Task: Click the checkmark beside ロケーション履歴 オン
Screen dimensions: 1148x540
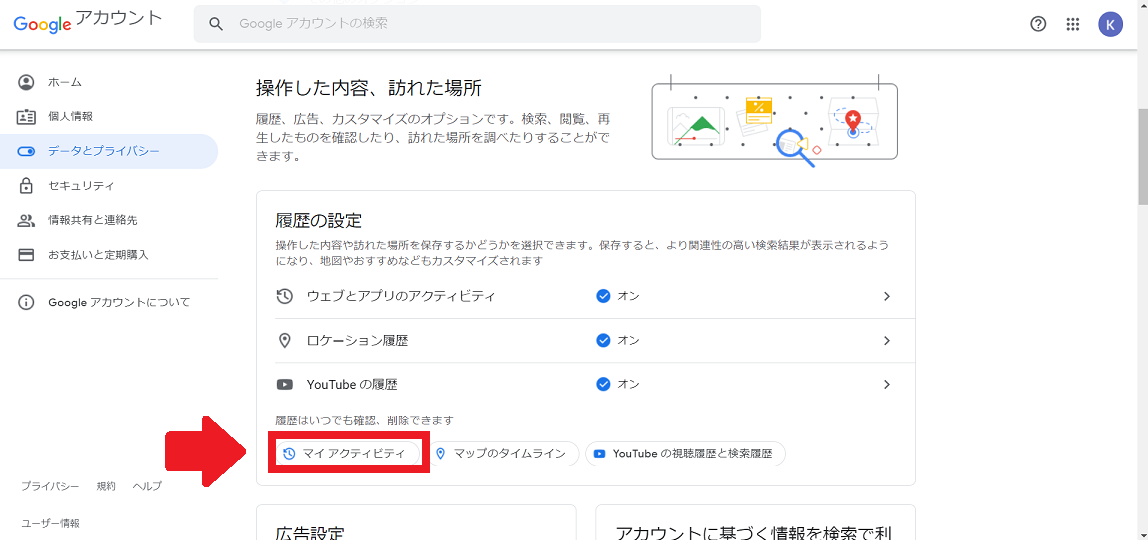Action: (x=603, y=340)
